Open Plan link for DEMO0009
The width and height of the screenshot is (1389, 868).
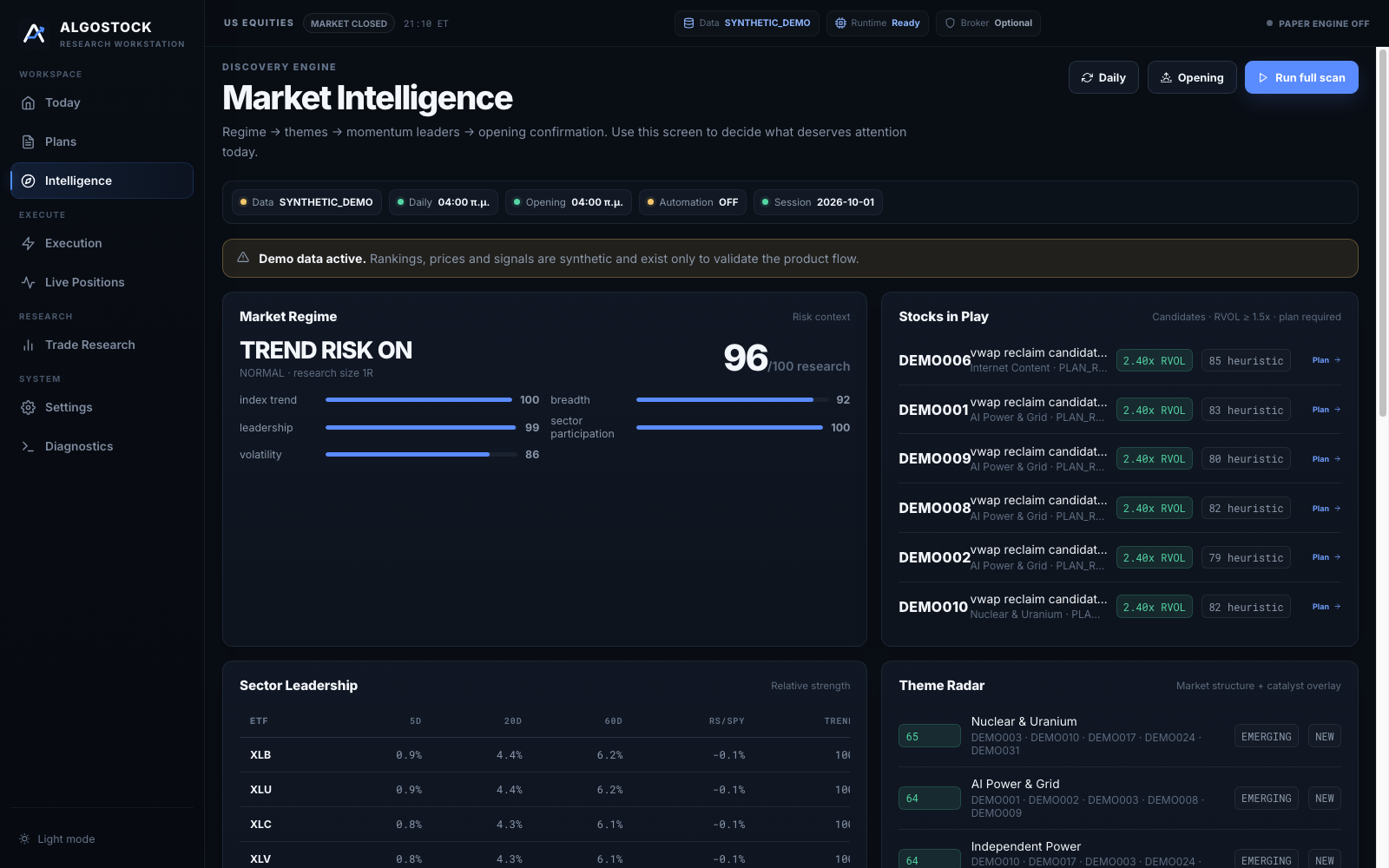(1326, 459)
